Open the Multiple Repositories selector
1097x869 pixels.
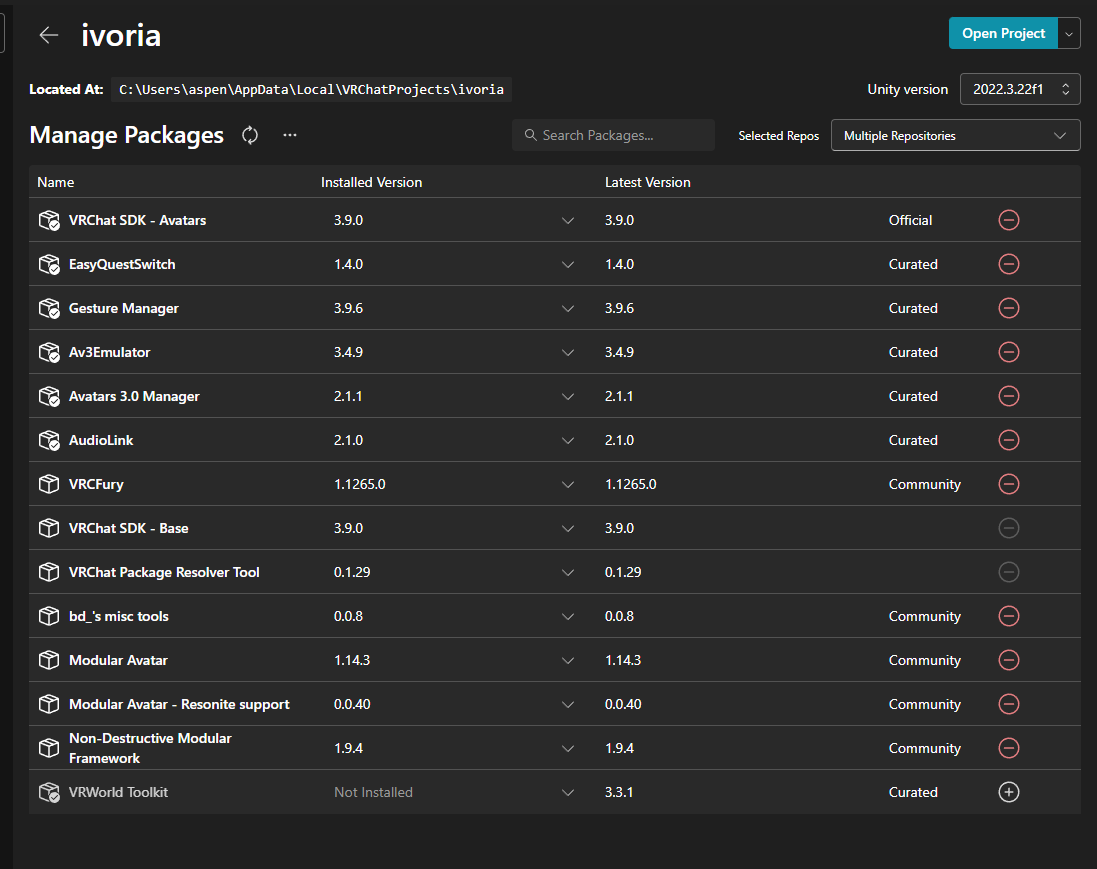tap(955, 136)
